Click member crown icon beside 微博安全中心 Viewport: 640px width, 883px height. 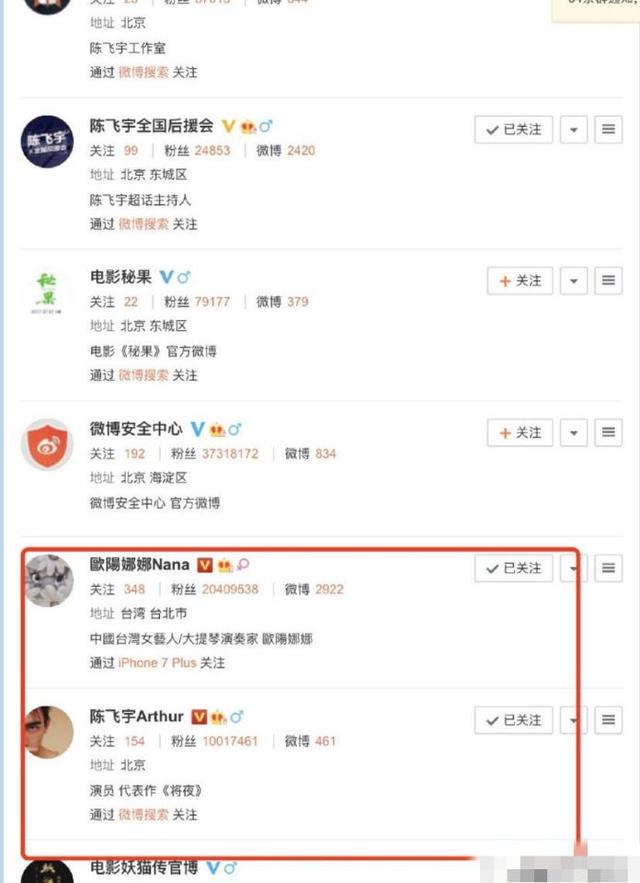217,430
